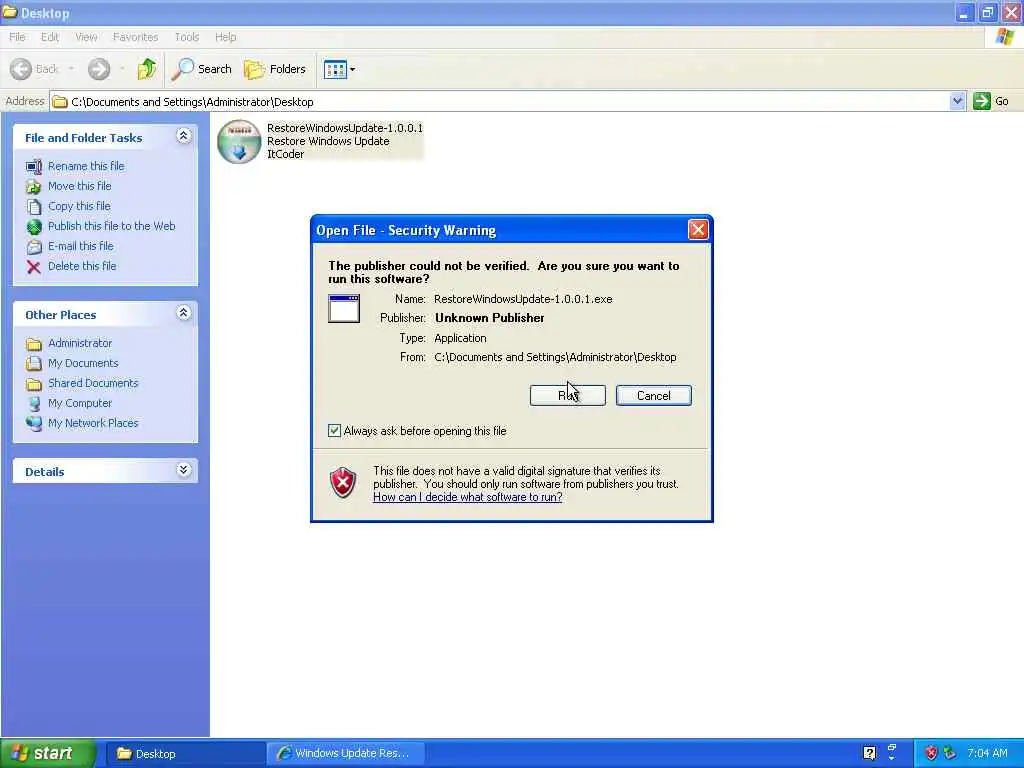1024x768 pixels.
Task: Cancel the Security Warning dialog
Action: pyautogui.click(x=654, y=396)
